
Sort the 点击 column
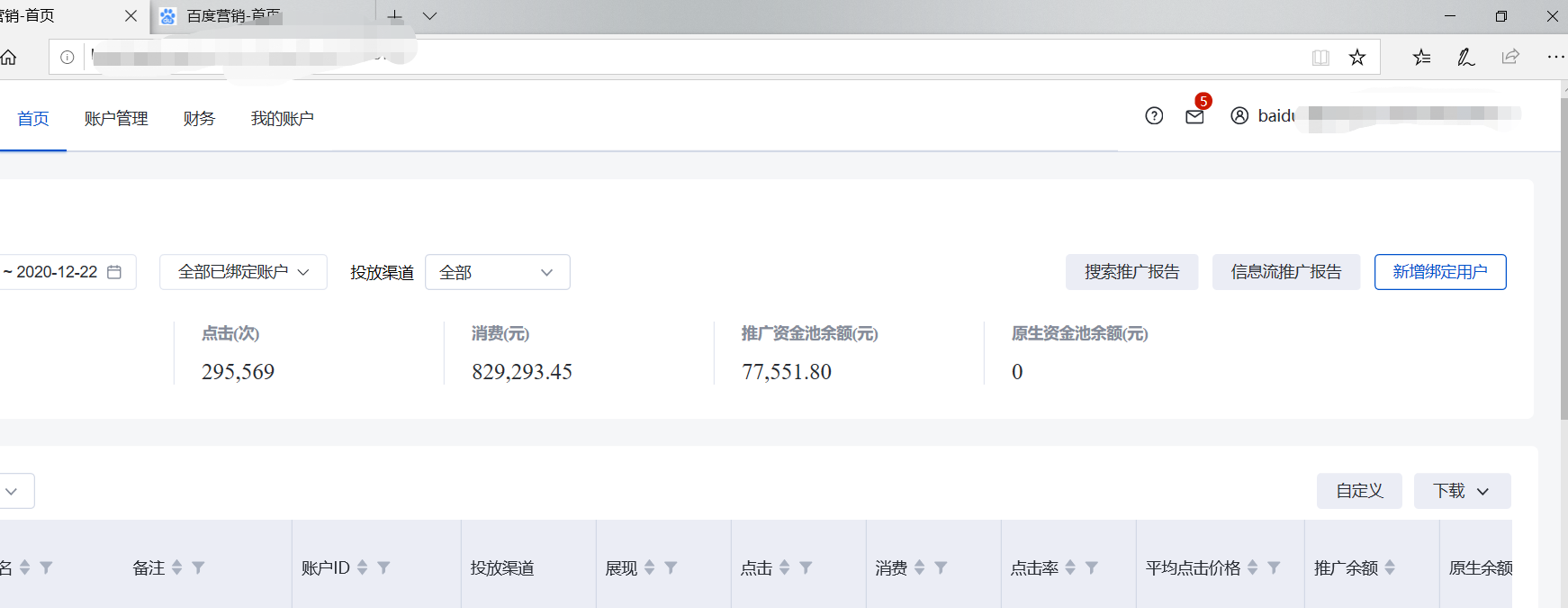785,567
